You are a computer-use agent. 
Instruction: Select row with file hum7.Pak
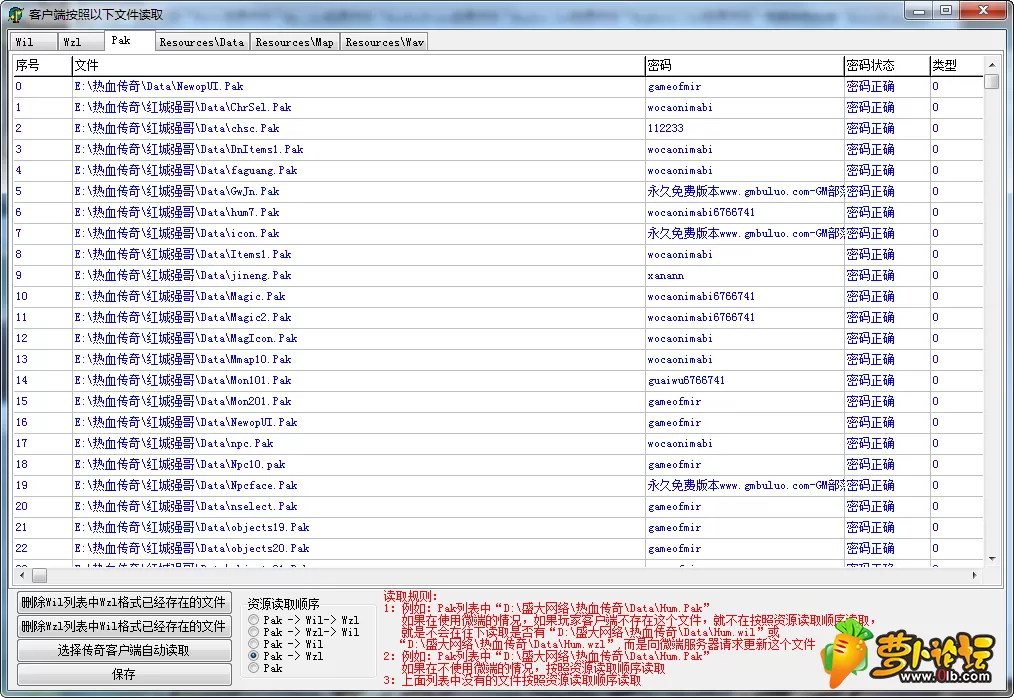tap(498, 212)
